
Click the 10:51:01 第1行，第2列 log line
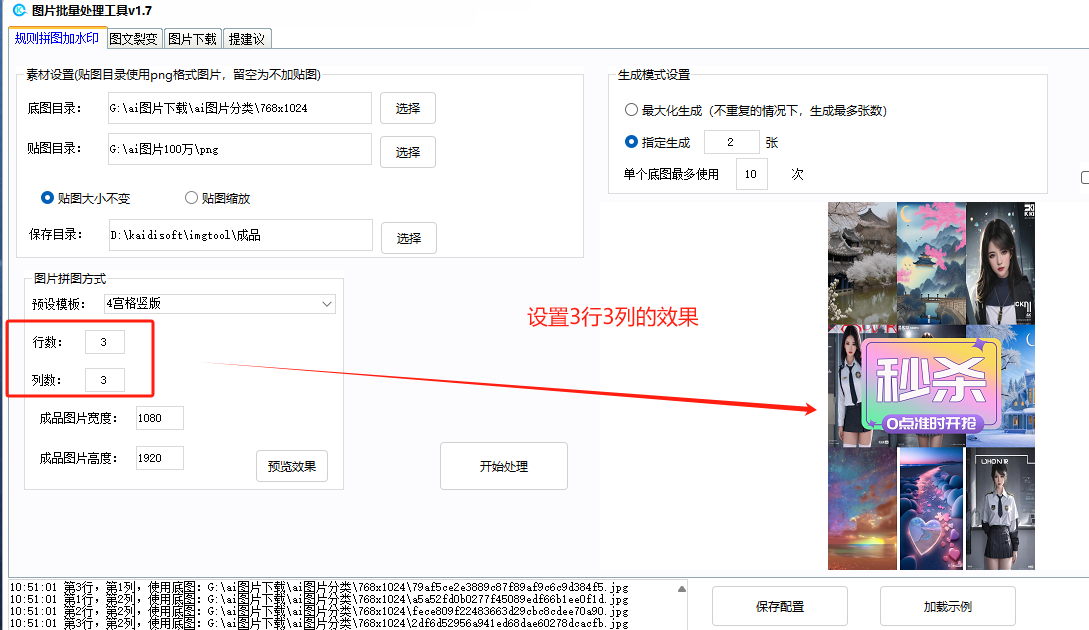pos(319,599)
